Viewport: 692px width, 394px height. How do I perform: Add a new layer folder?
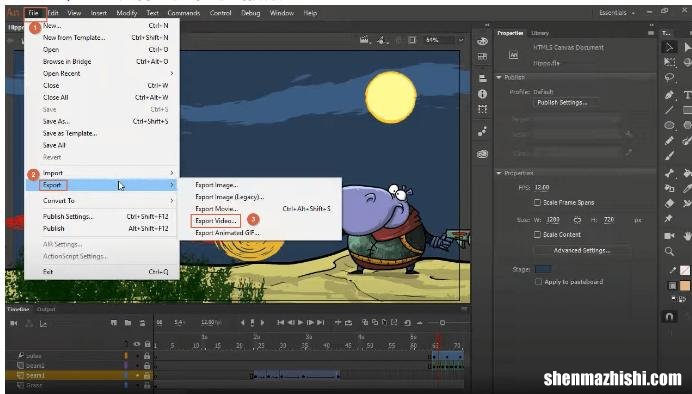tap(128, 323)
